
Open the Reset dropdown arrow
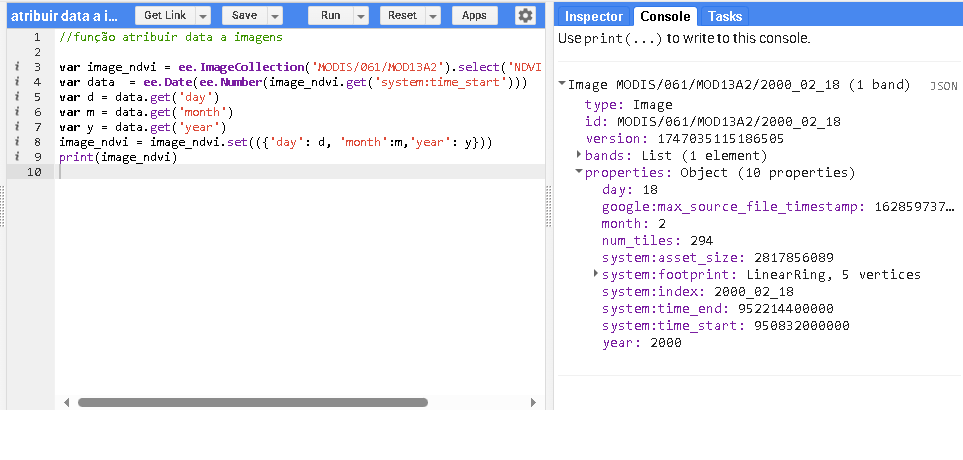tap(433, 16)
